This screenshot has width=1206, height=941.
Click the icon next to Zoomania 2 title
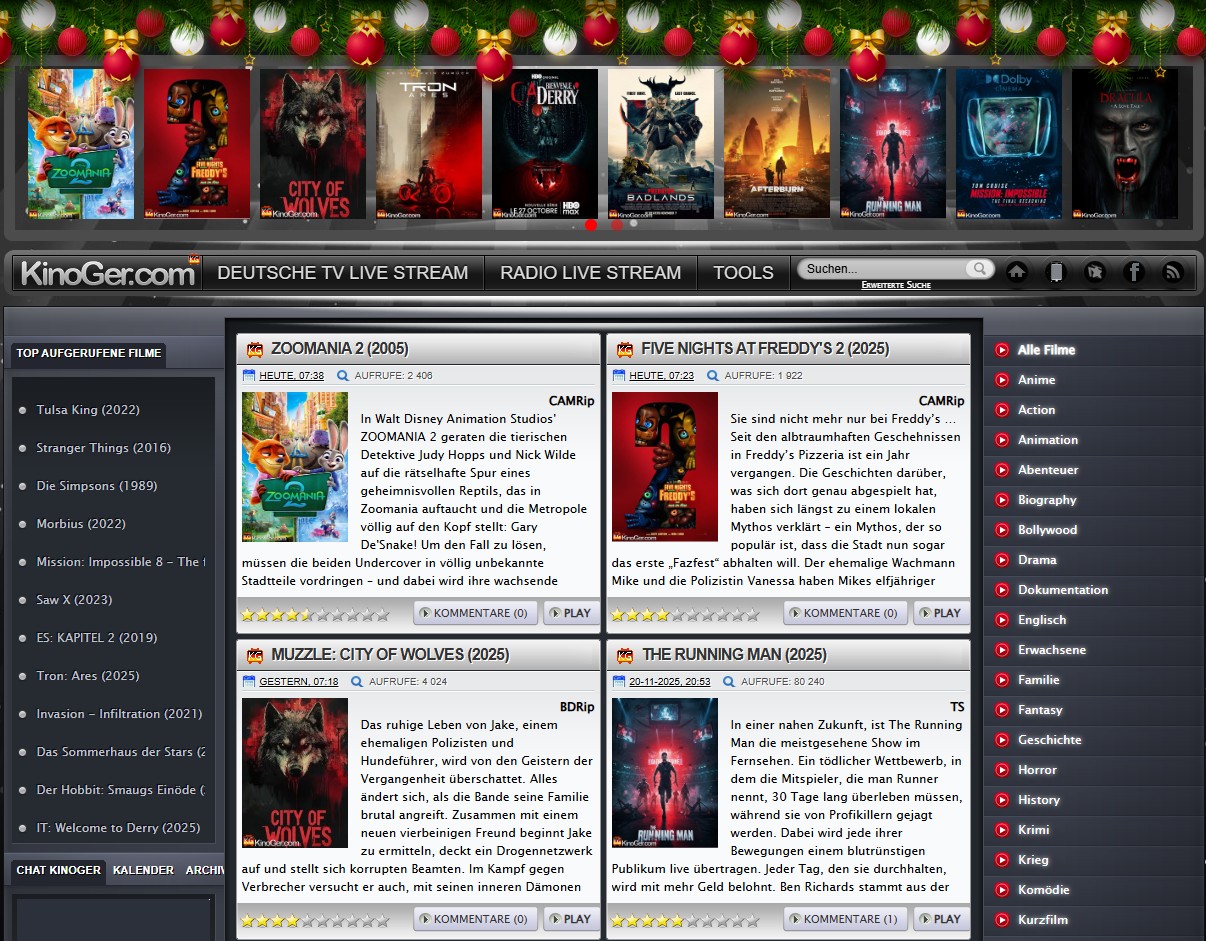[255, 349]
